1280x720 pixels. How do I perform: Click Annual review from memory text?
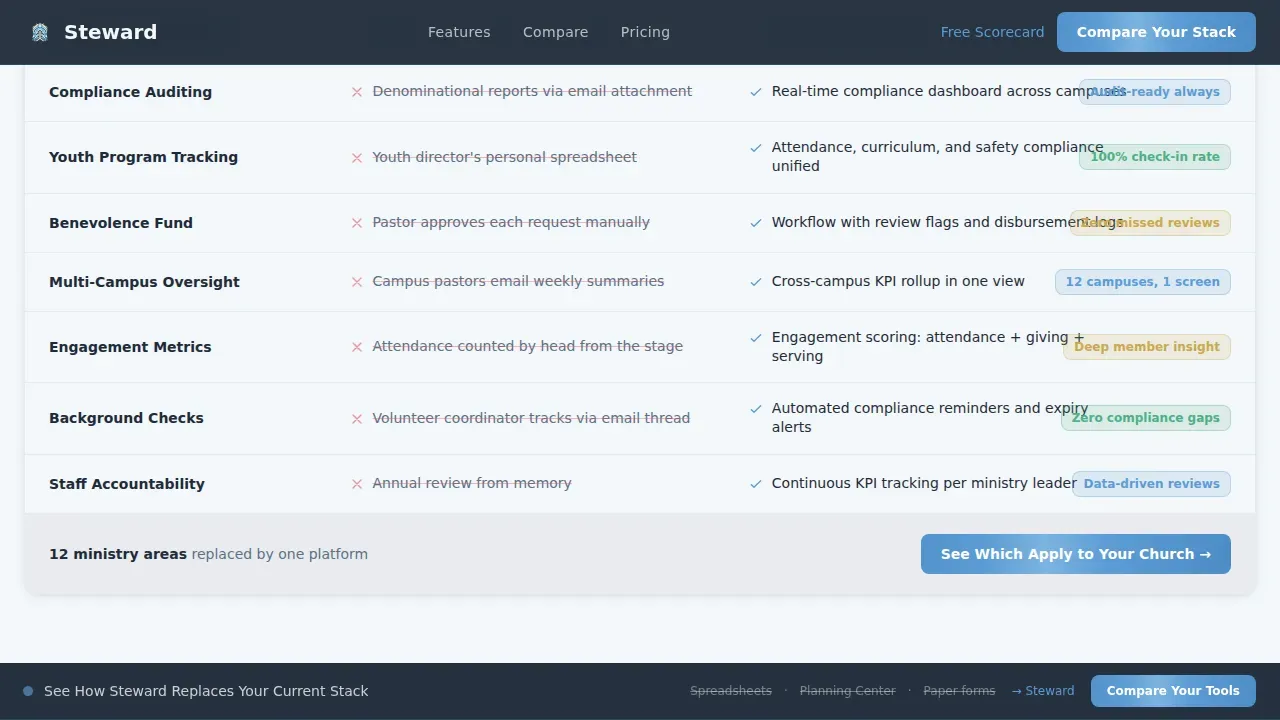[x=472, y=483]
